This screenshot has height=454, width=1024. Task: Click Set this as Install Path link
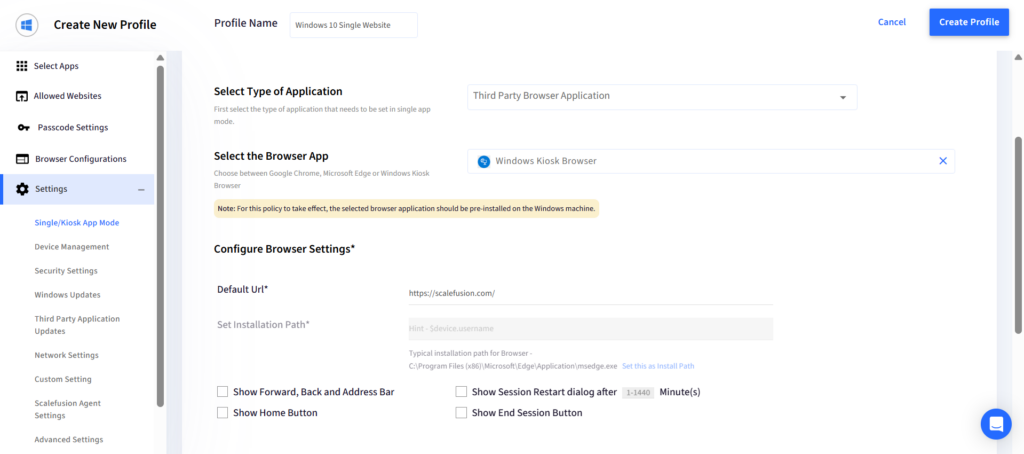point(658,366)
